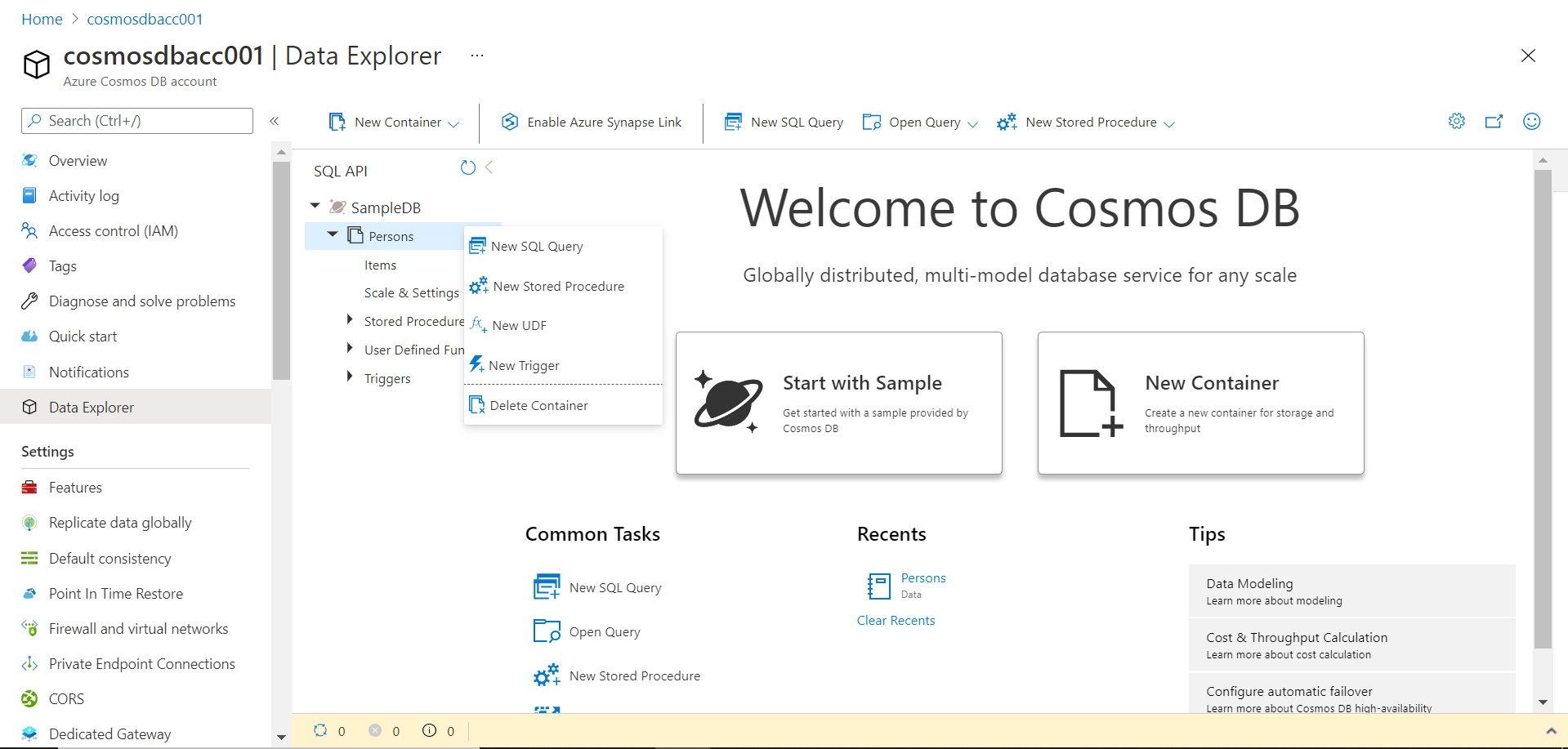
Task: Click the Clear Recents link
Action: click(896, 621)
